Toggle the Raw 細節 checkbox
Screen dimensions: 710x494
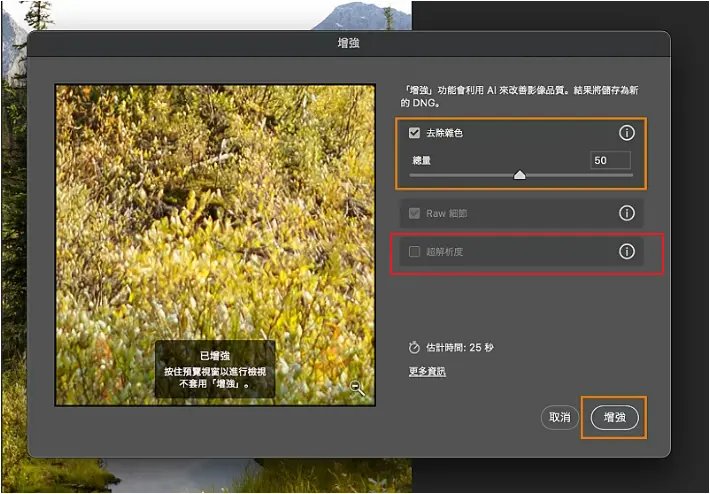pos(414,213)
